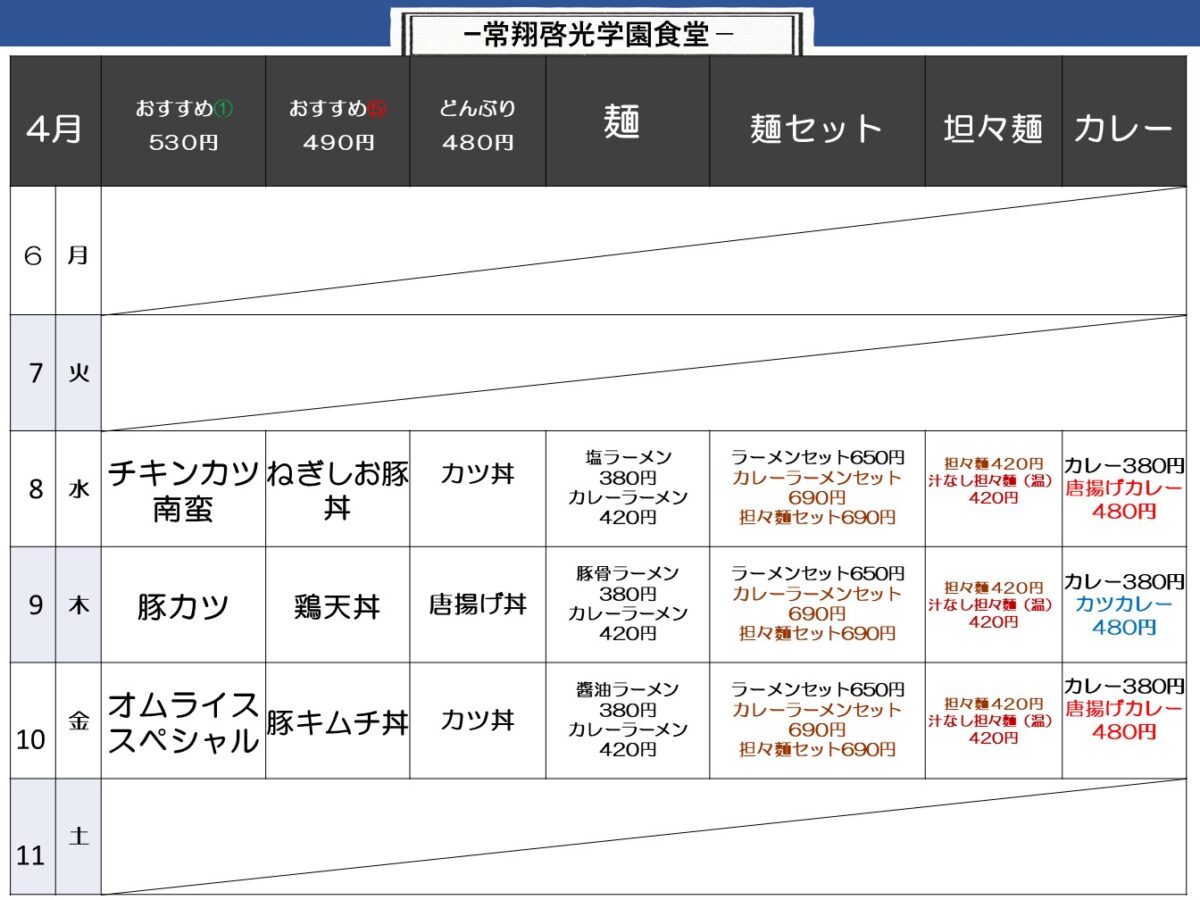Click the 4月 month header cell
The height and width of the screenshot is (900, 1200).
click(55, 130)
